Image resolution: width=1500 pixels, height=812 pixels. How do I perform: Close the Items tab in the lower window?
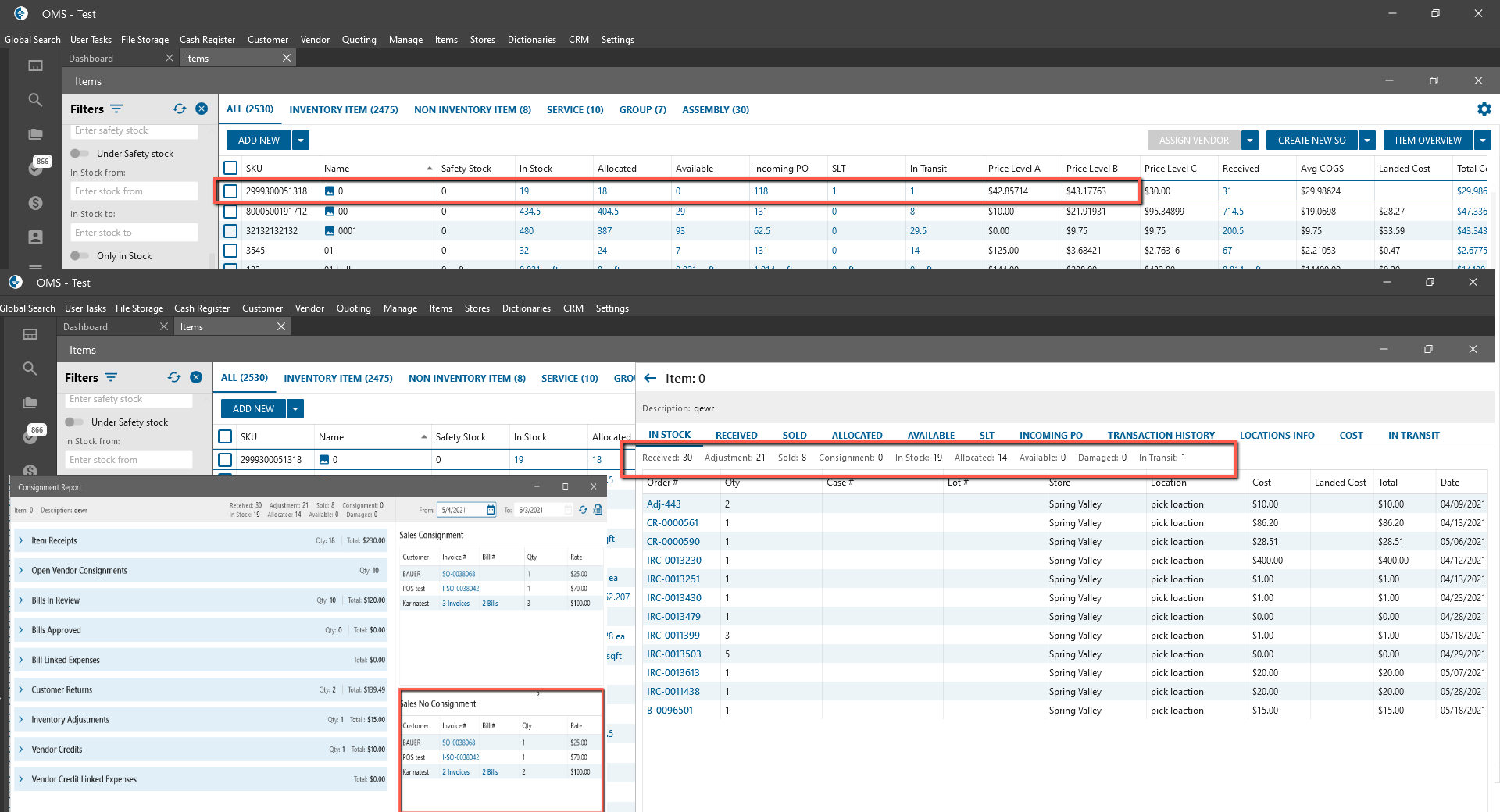tap(281, 327)
